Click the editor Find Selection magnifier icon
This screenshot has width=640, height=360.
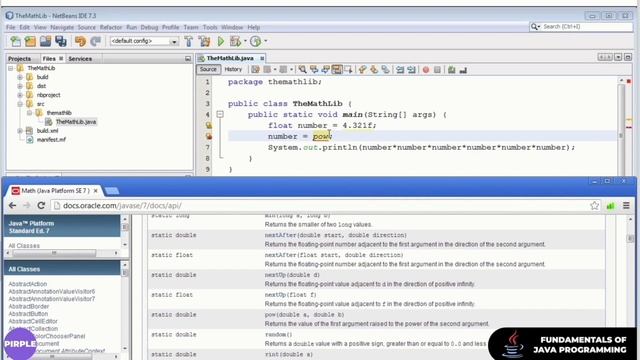tap(302, 70)
